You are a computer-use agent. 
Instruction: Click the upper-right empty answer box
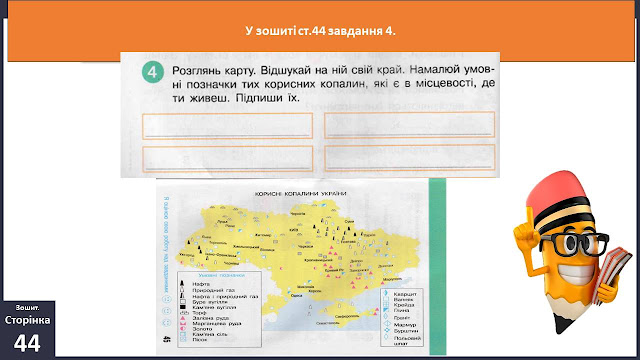[x=409, y=125]
